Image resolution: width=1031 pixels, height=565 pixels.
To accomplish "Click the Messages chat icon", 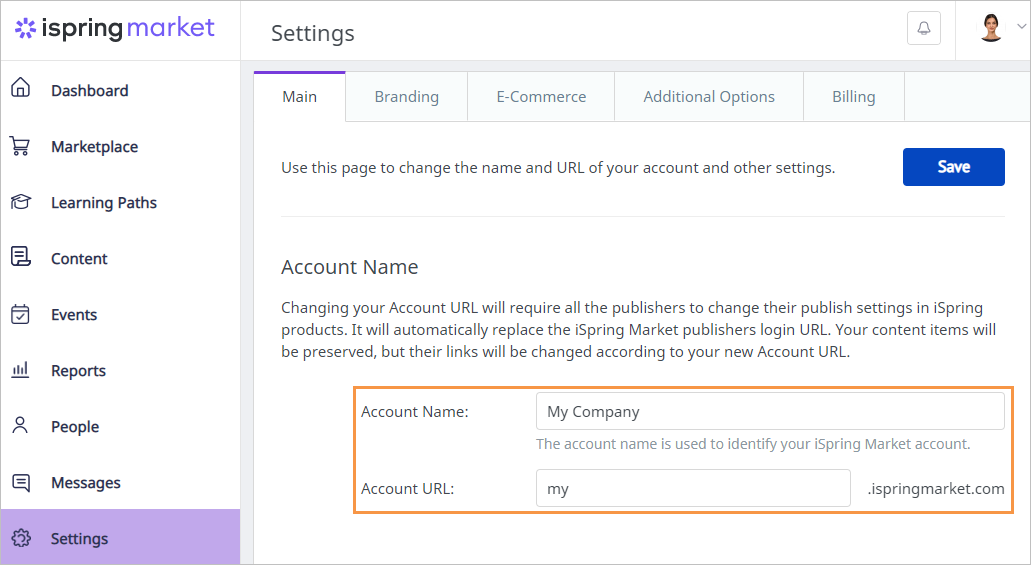I will tap(20, 482).
